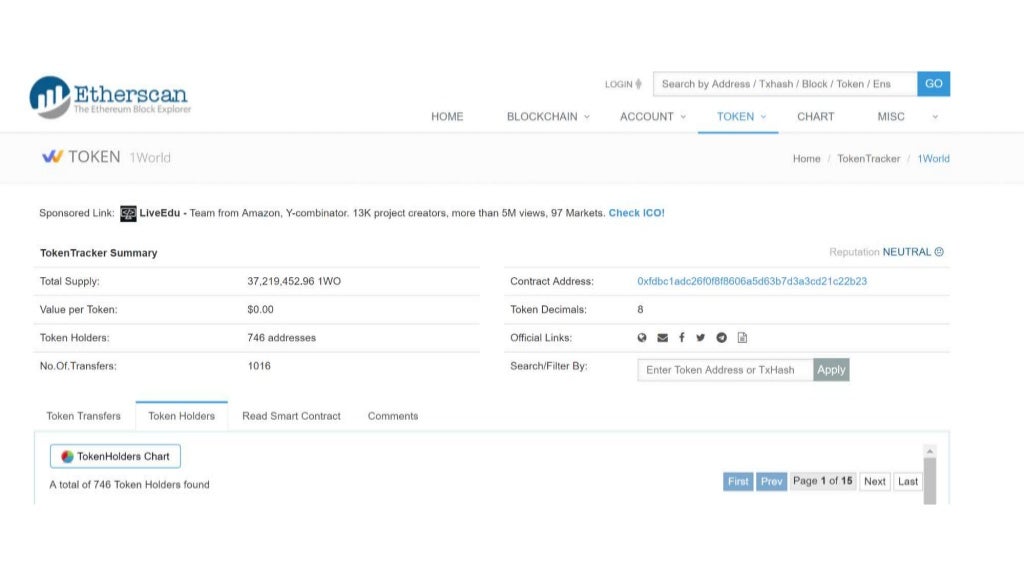This screenshot has width=1024, height=576.
Task: Open the Check ICO! sponsored link
Action: (x=636, y=213)
